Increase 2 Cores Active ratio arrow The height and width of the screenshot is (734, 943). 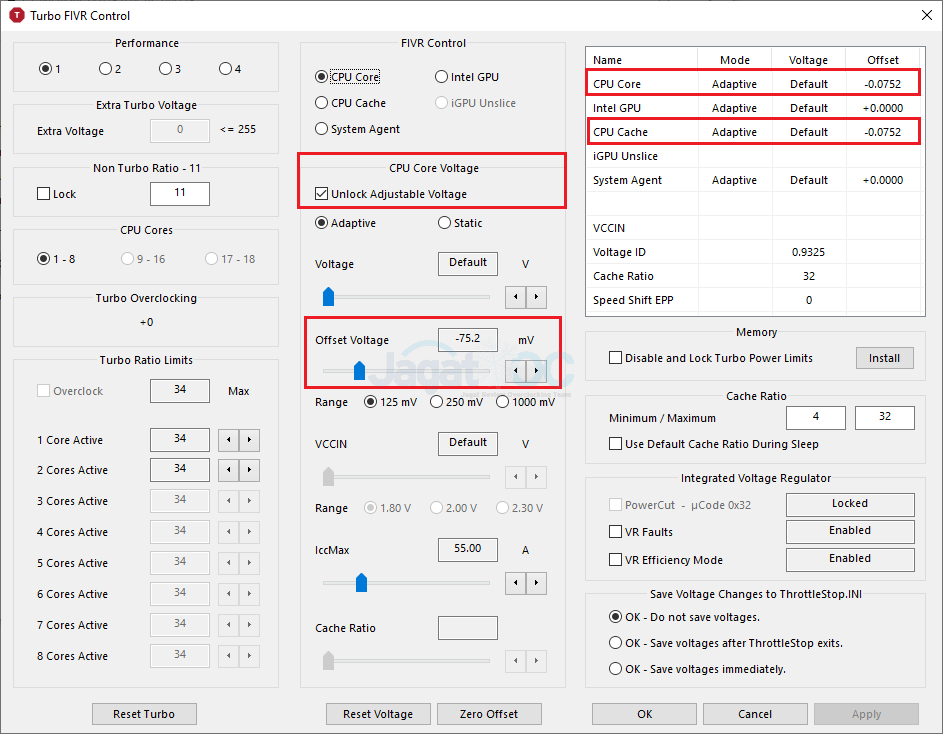coord(249,470)
